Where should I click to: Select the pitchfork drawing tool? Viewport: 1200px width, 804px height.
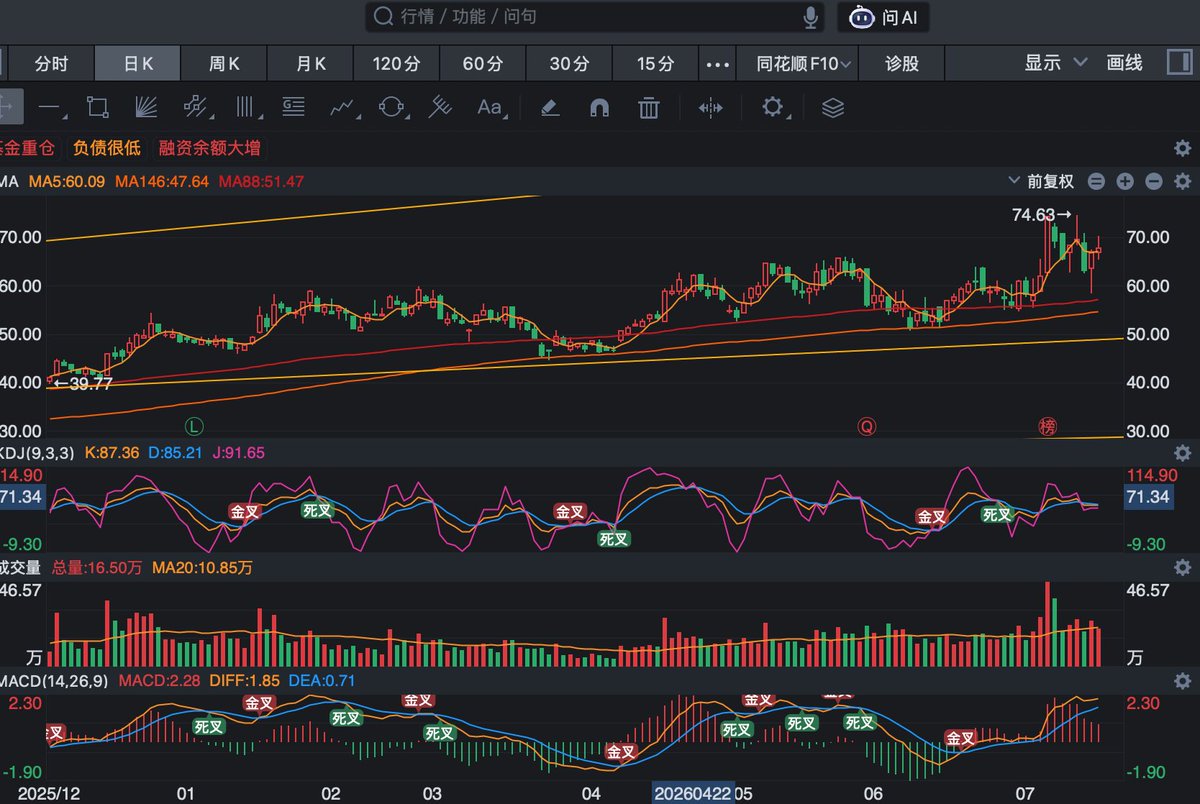440,107
